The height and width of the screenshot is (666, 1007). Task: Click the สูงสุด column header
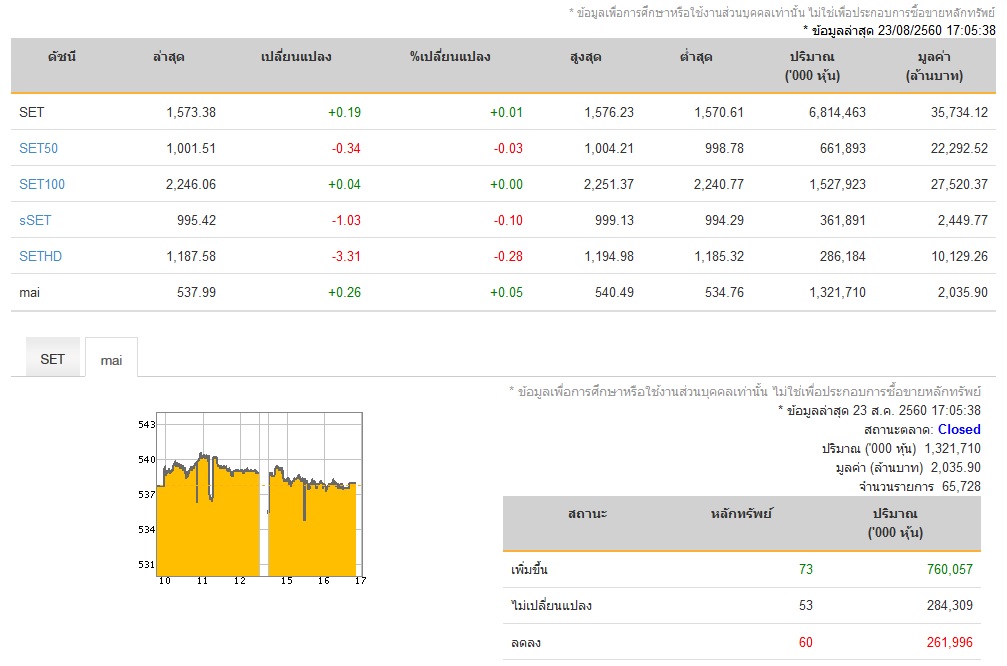(586, 57)
